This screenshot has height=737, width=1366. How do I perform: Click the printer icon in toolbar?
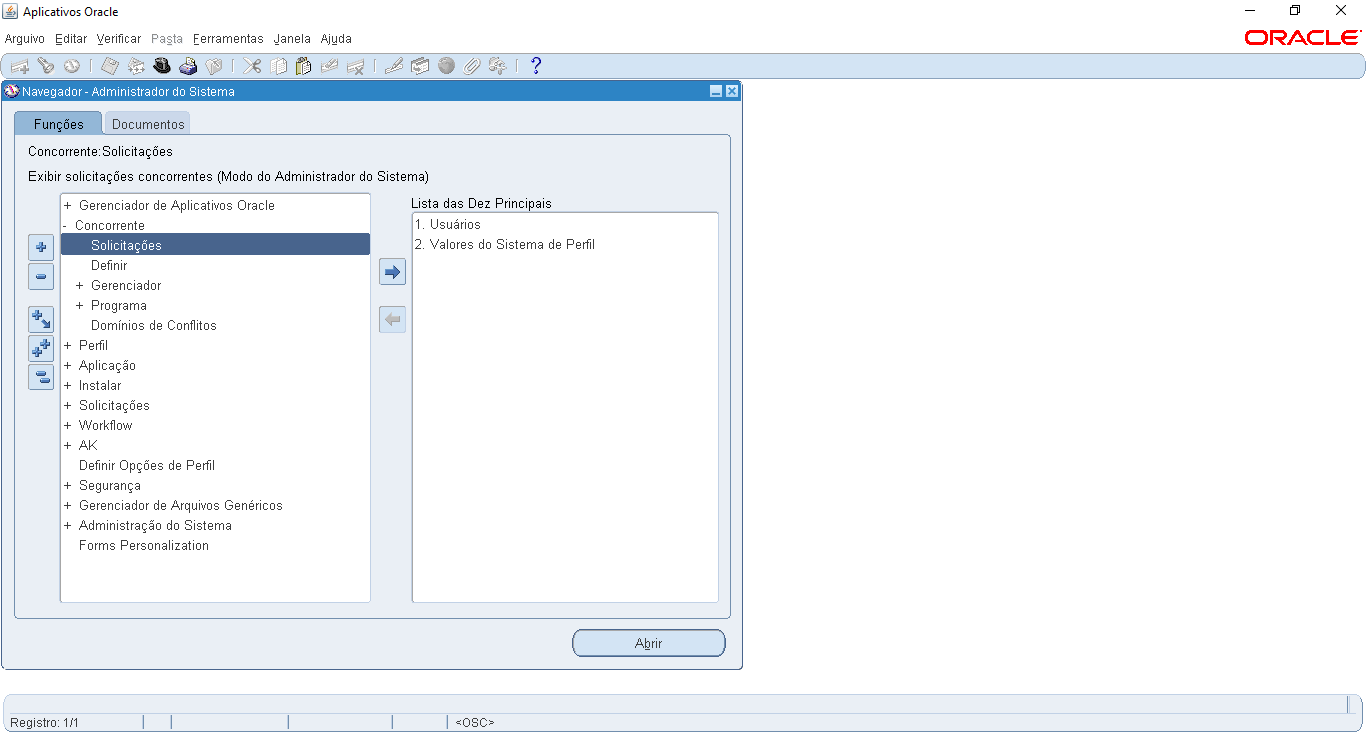click(x=188, y=66)
